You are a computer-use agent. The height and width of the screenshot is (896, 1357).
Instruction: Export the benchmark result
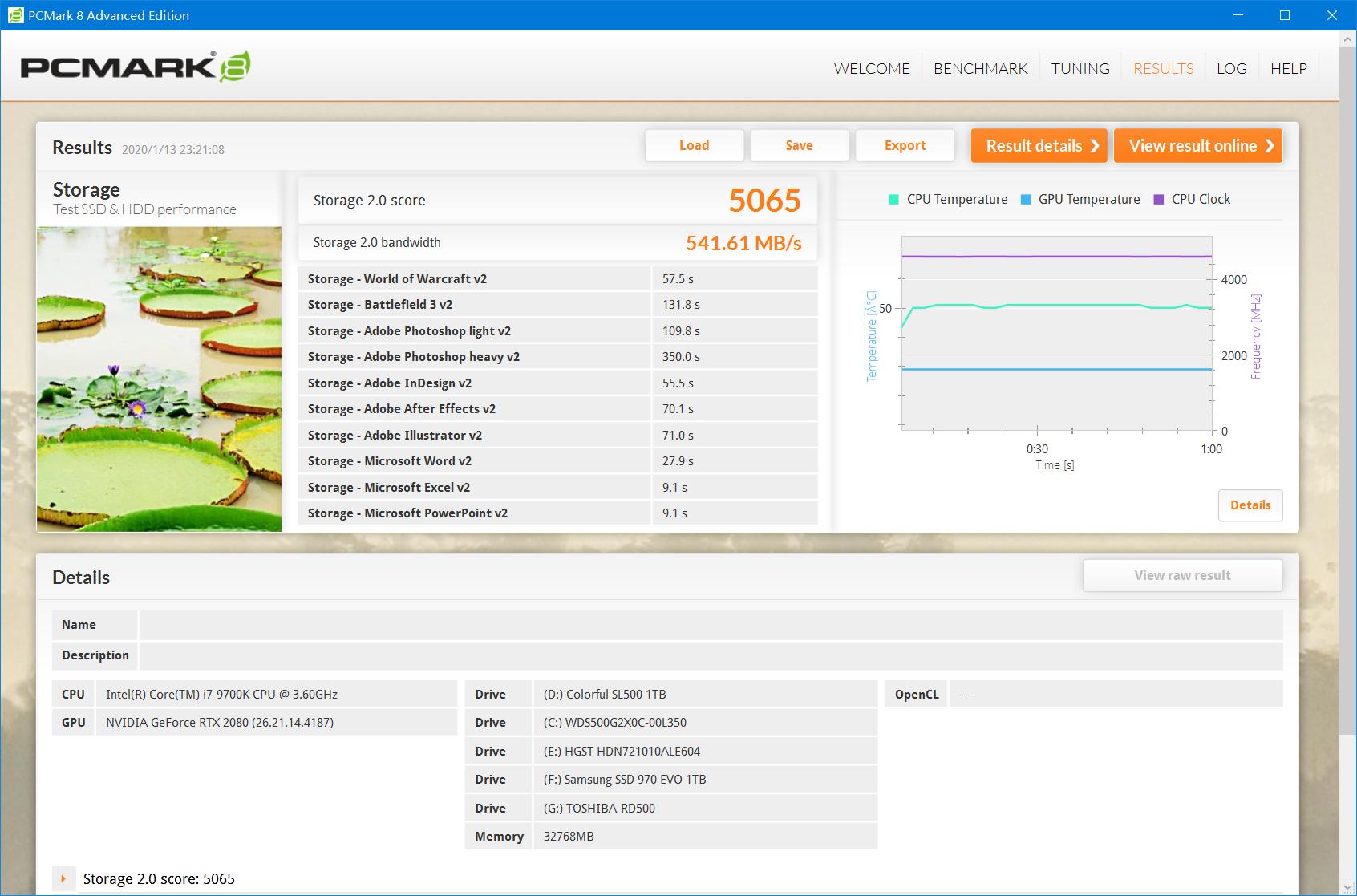pos(905,145)
